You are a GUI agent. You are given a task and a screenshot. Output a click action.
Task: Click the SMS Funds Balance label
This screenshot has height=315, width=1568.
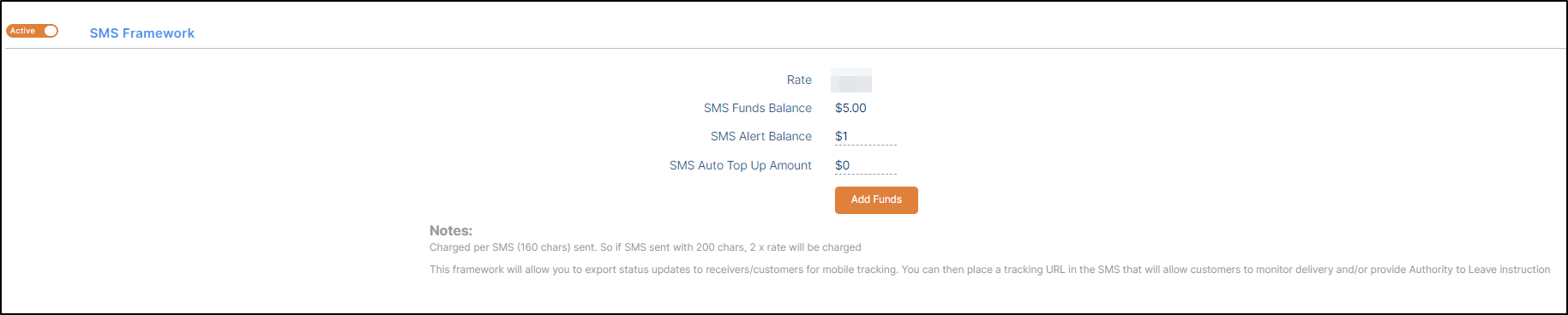coord(758,108)
